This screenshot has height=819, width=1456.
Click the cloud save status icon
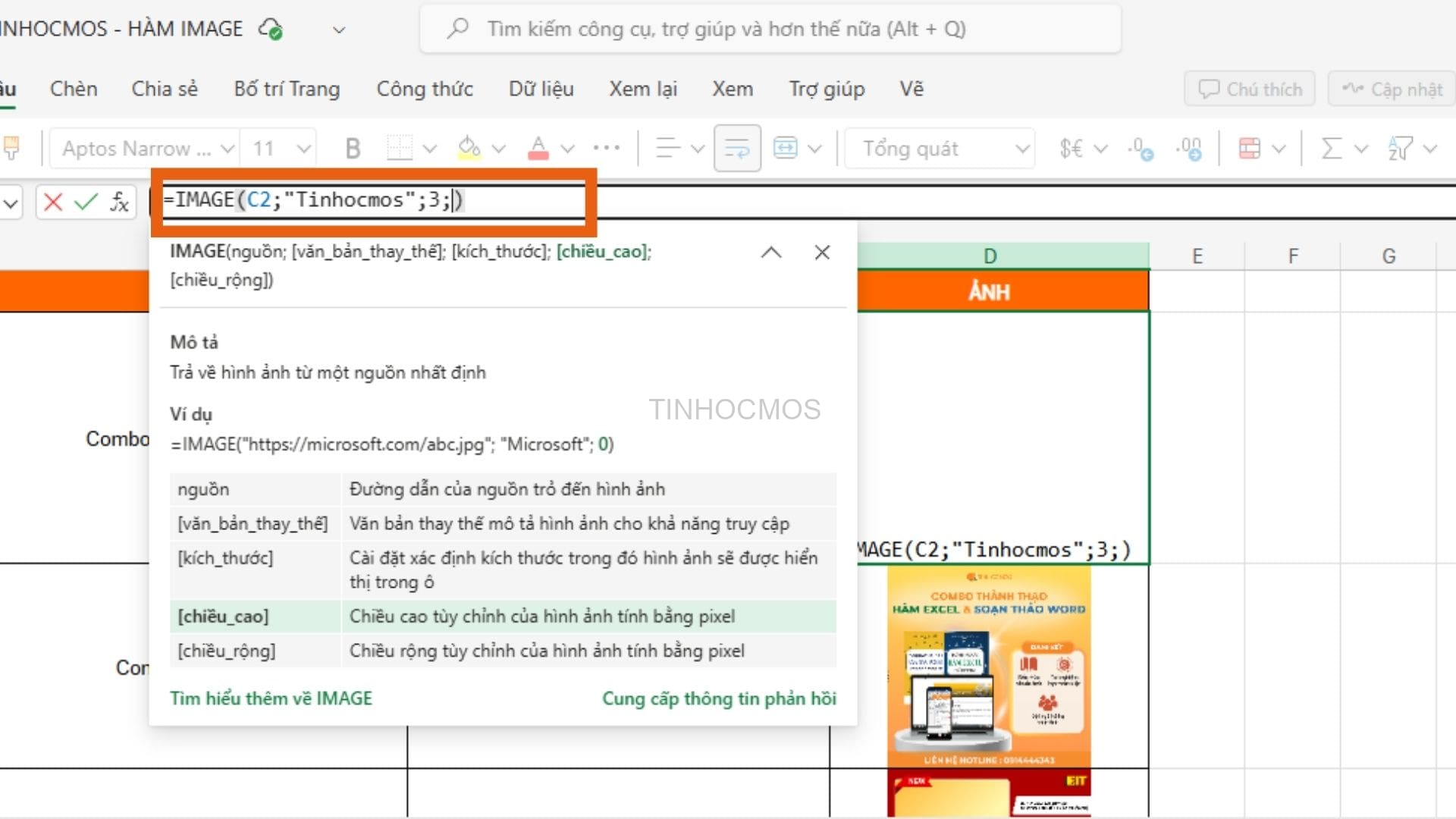(x=271, y=30)
